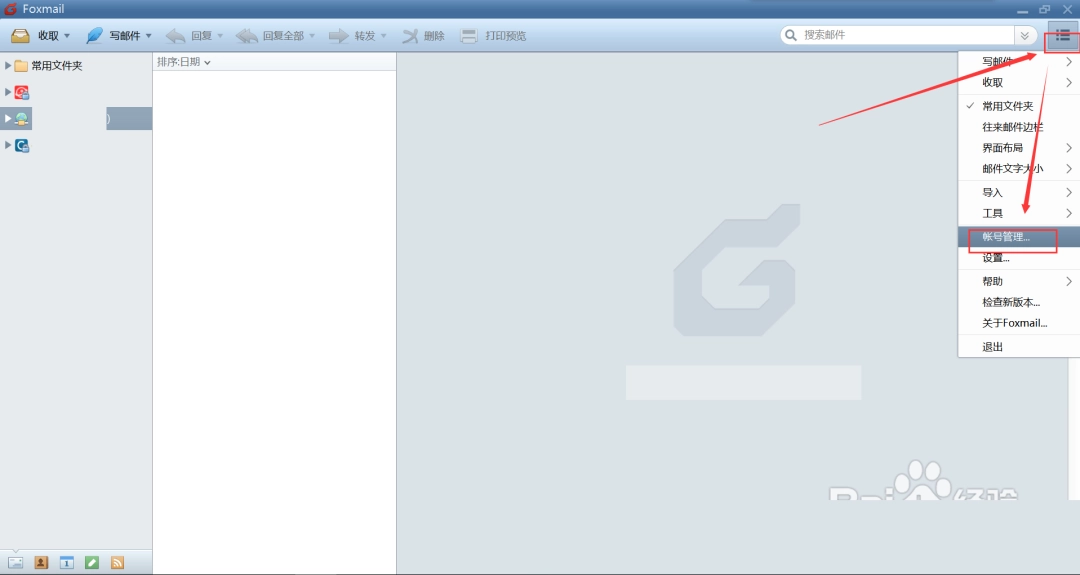Open 收取 submenu in the main menu

coord(1019,82)
